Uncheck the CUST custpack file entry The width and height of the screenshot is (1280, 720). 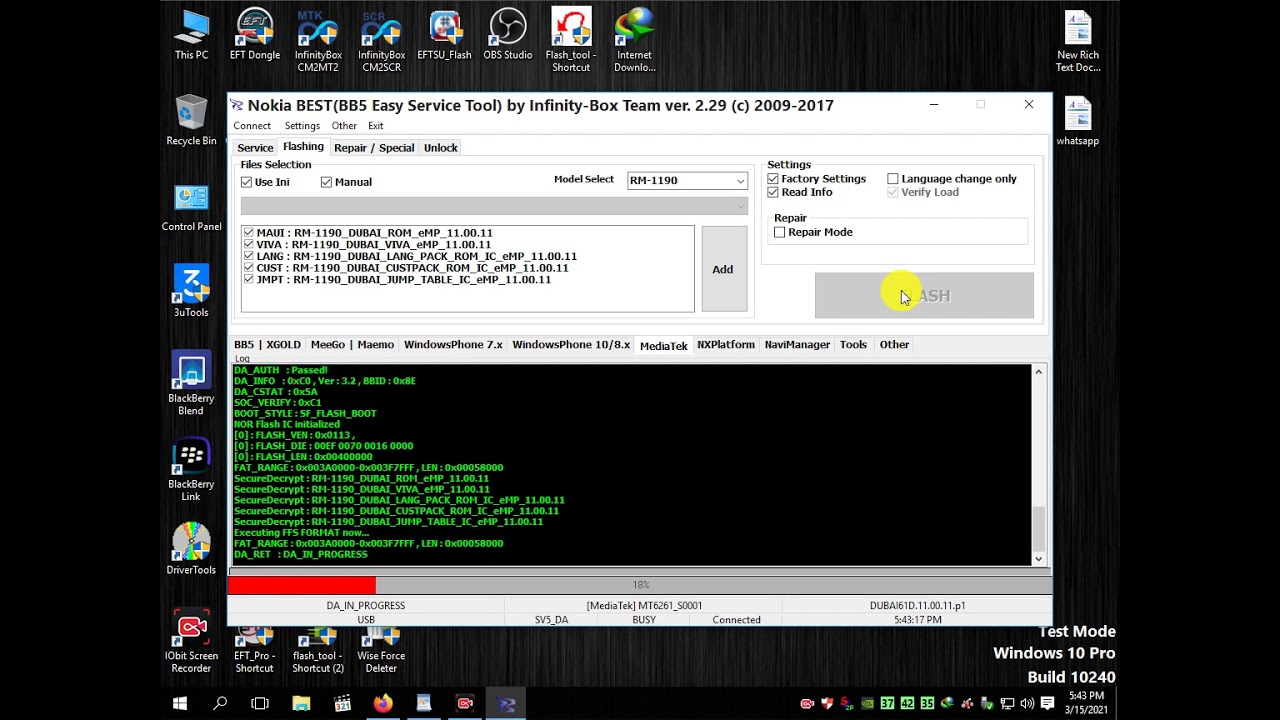248,268
